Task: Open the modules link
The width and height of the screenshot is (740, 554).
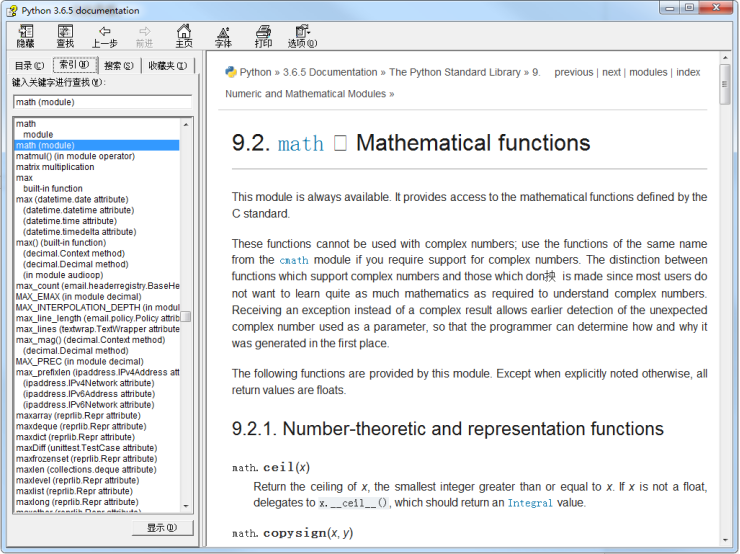Action: [x=648, y=72]
